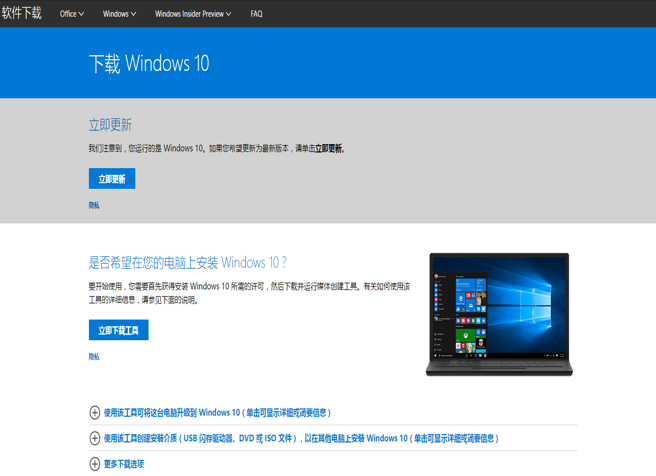Image resolution: width=656 pixels, height=476 pixels.
Task: Open the 隐私 link below 立即更新 button
Action: [94, 205]
